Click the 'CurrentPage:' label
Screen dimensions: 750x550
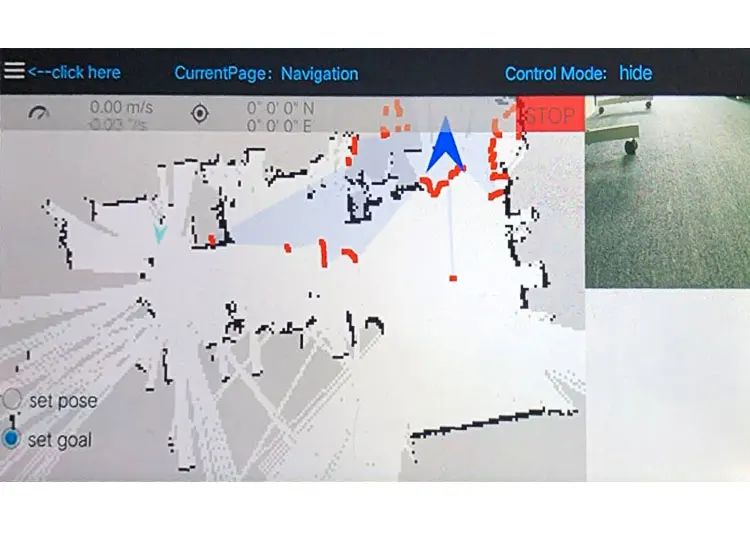coord(223,74)
